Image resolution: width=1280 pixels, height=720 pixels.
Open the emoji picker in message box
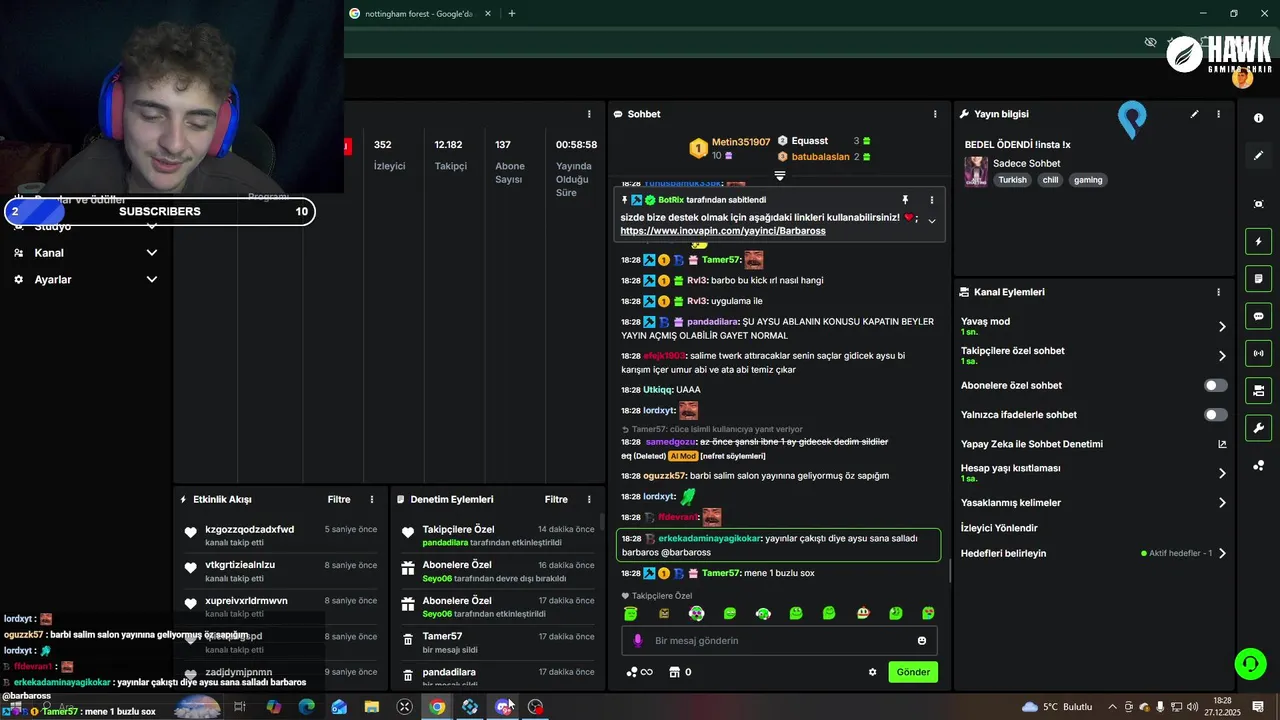922,641
